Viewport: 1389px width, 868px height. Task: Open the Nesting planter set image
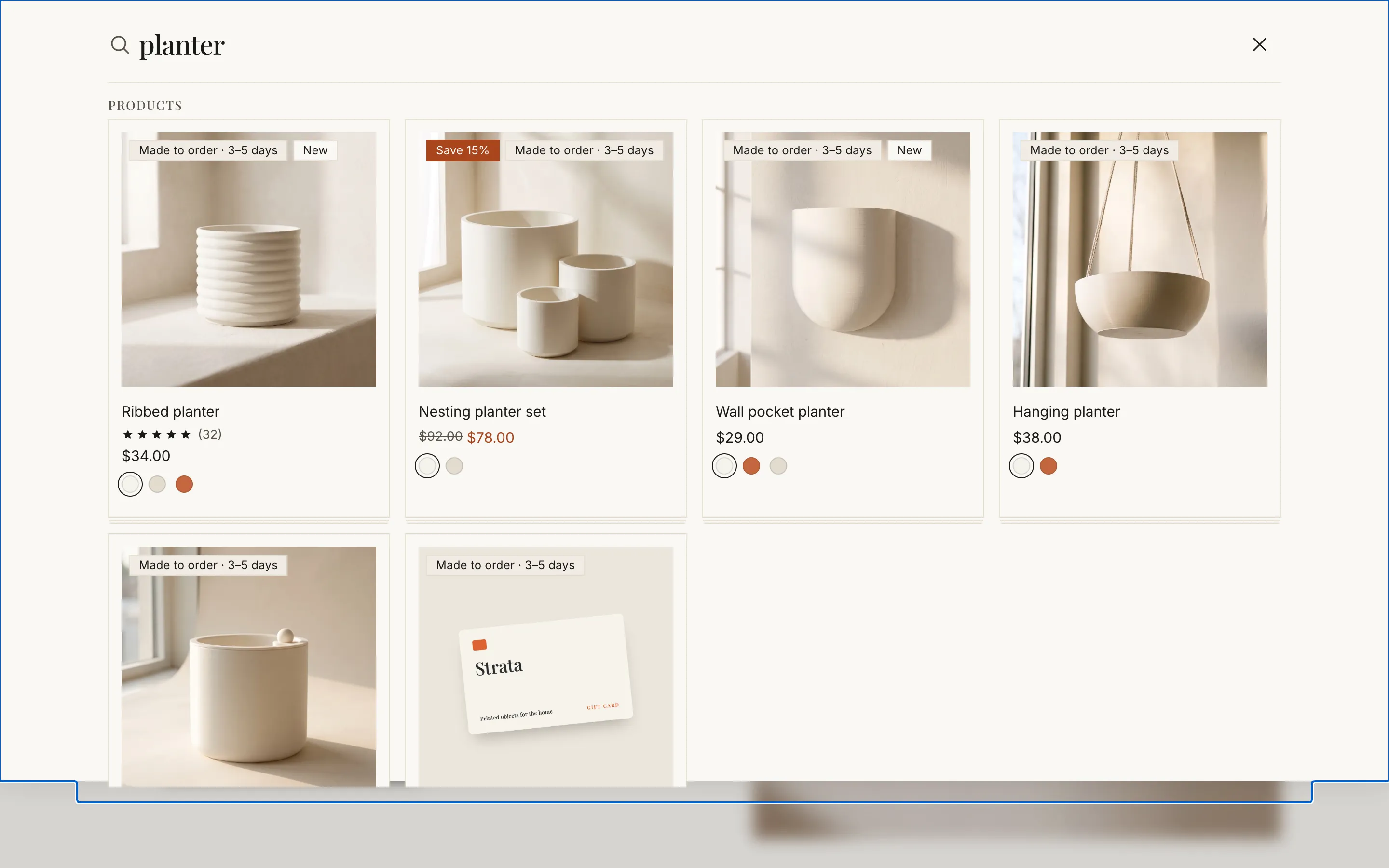pyautogui.click(x=545, y=259)
